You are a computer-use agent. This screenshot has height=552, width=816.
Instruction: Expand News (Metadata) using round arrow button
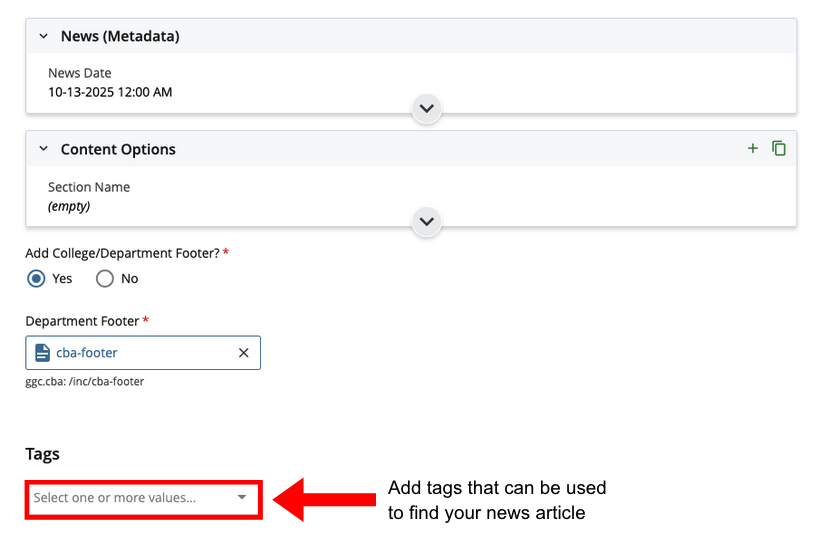427,108
